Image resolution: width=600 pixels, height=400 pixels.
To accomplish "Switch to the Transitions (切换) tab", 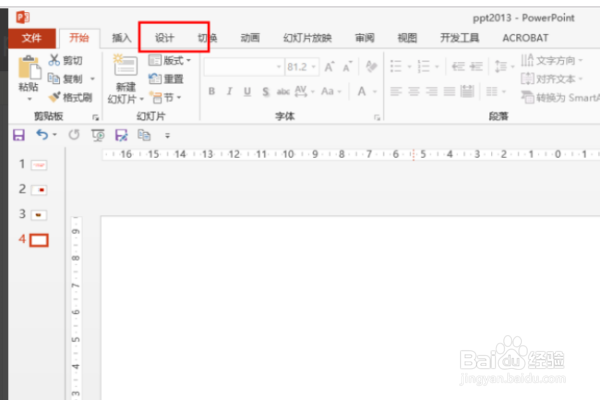I will tap(207, 38).
